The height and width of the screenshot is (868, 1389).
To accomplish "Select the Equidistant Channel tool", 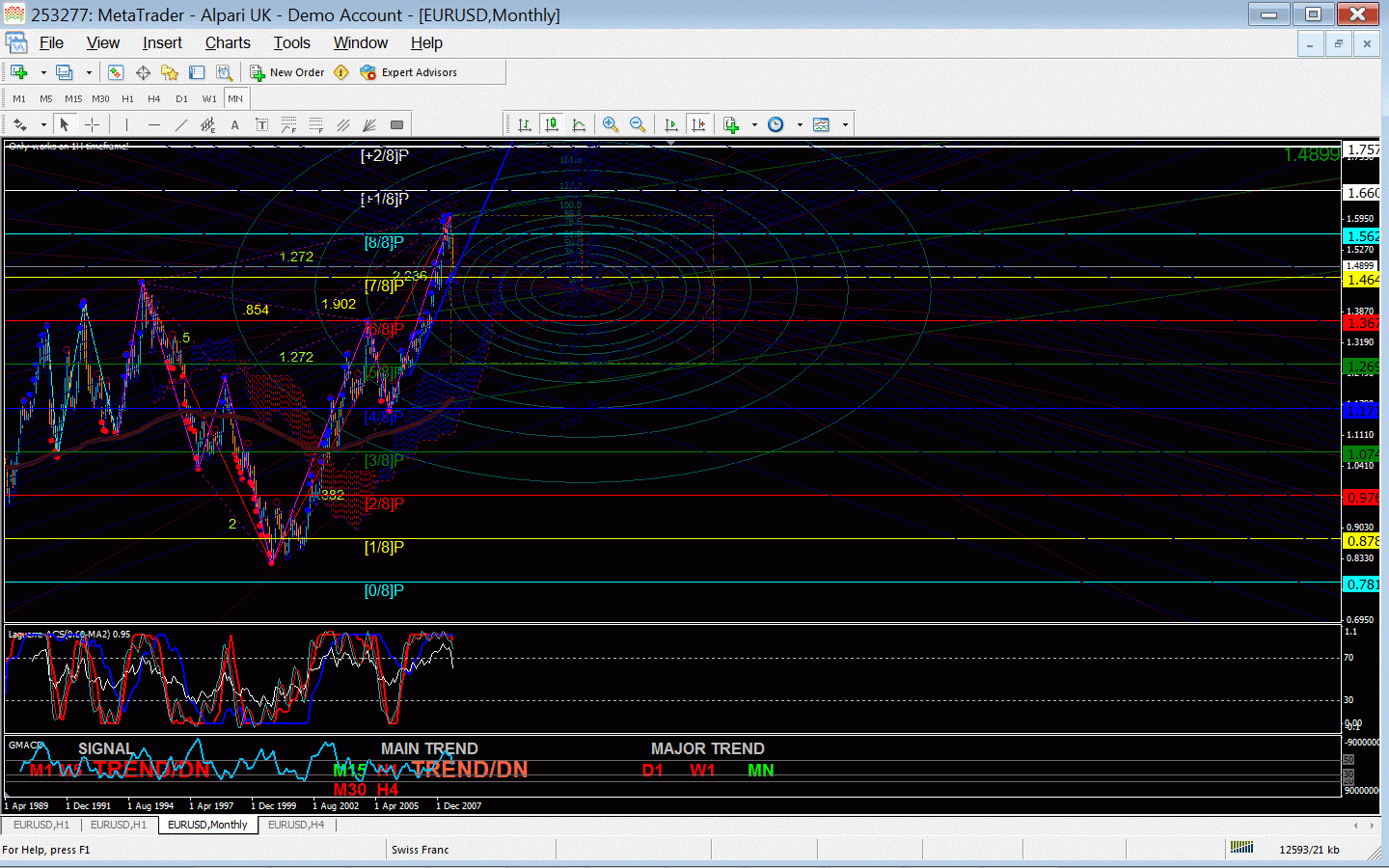I will coord(207,124).
